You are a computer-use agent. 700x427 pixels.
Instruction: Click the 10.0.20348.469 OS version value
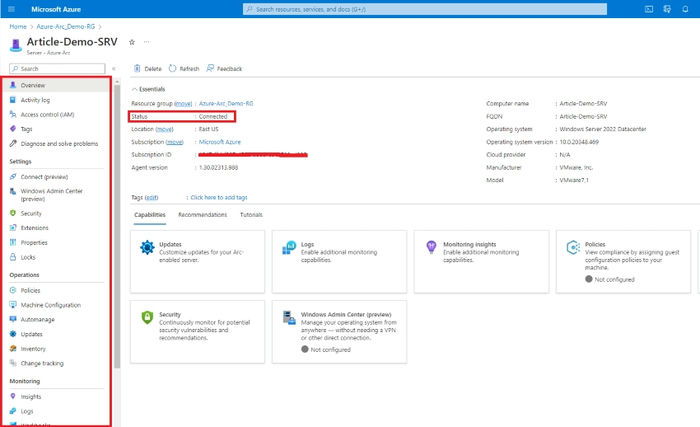(579, 142)
